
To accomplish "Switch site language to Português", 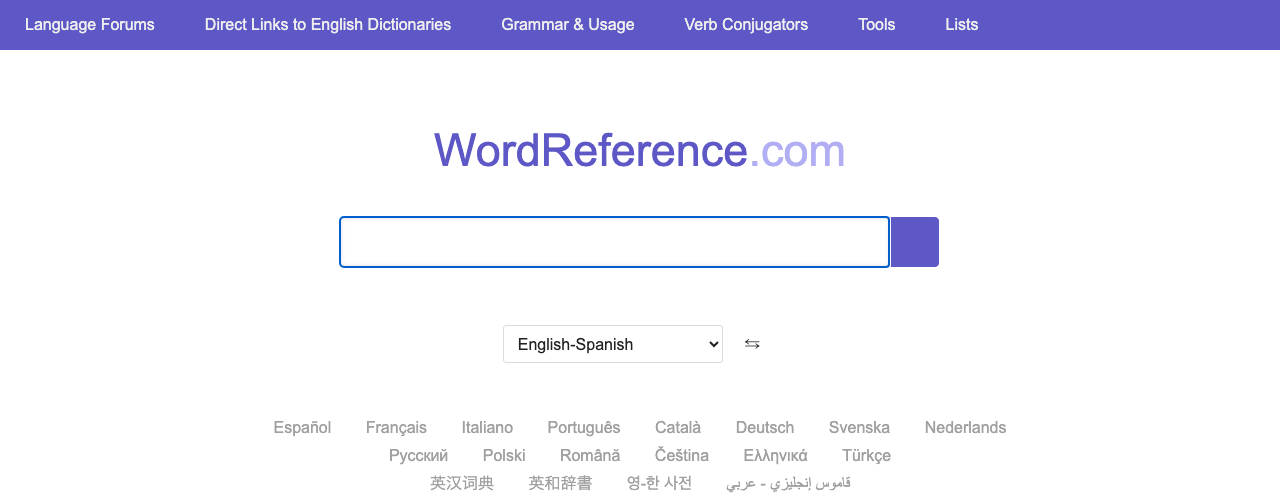I will [x=584, y=428].
